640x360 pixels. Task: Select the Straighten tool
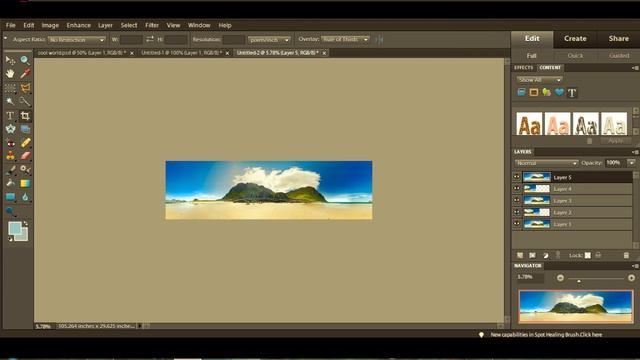25,129
